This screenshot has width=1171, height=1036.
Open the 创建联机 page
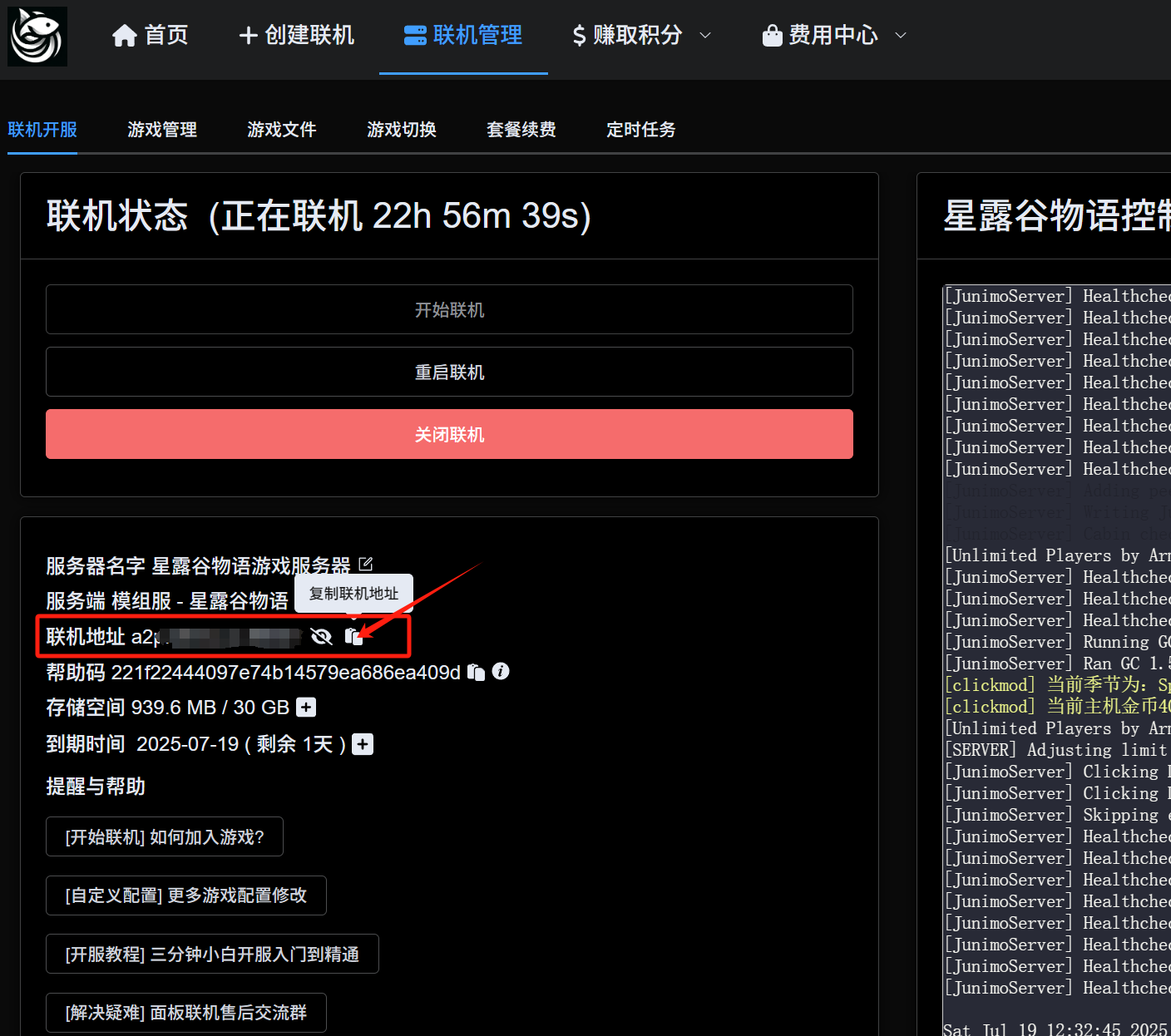coord(296,35)
